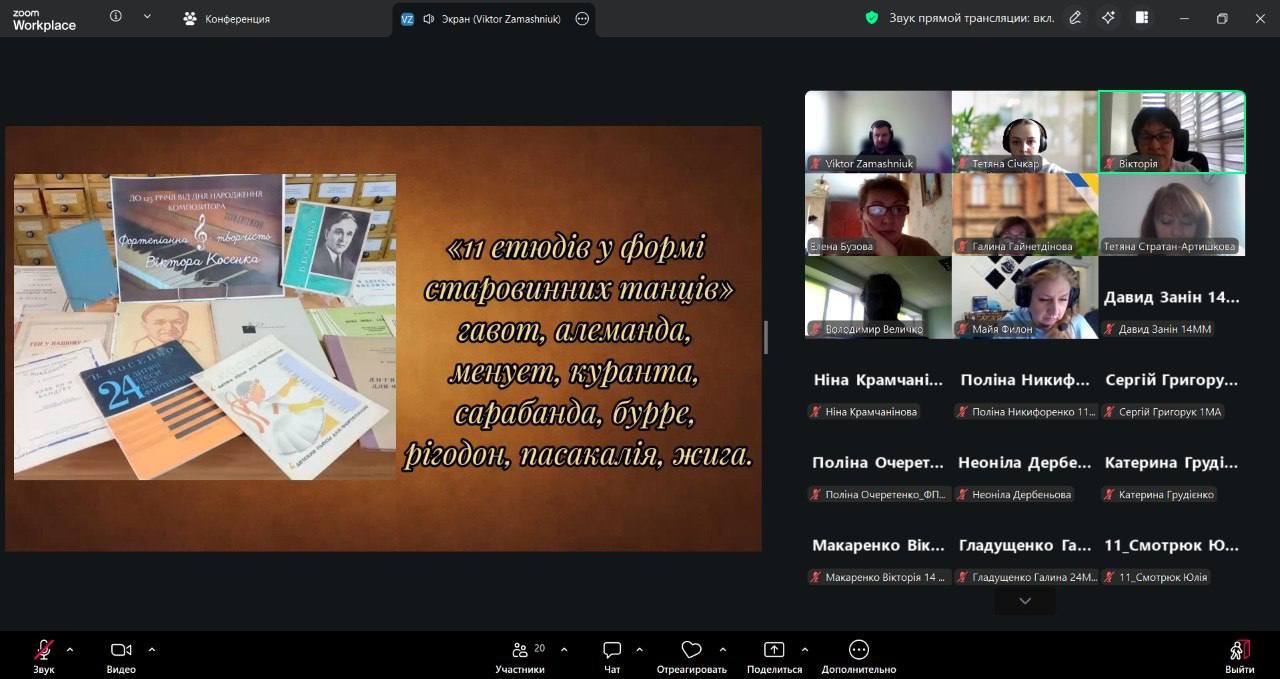Click the Выйти leave meeting button
Screen dimensions: 1280x679
(x=1239, y=651)
